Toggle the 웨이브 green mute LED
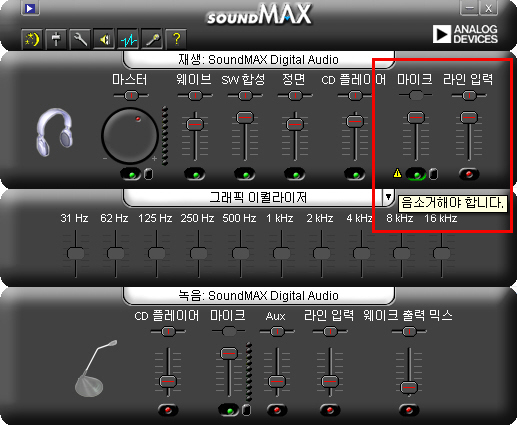Viewport: 517px width, 425px height. point(195,174)
